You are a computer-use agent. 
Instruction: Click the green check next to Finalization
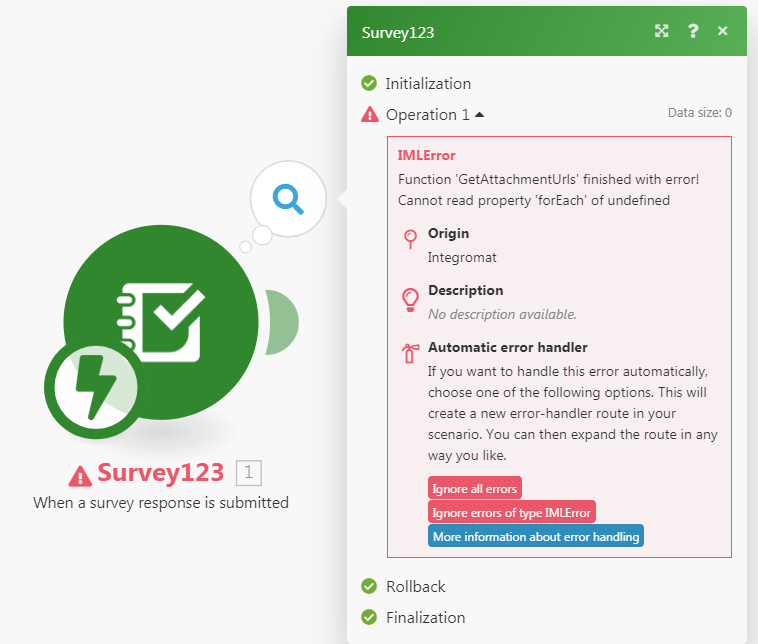(x=369, y=617)
